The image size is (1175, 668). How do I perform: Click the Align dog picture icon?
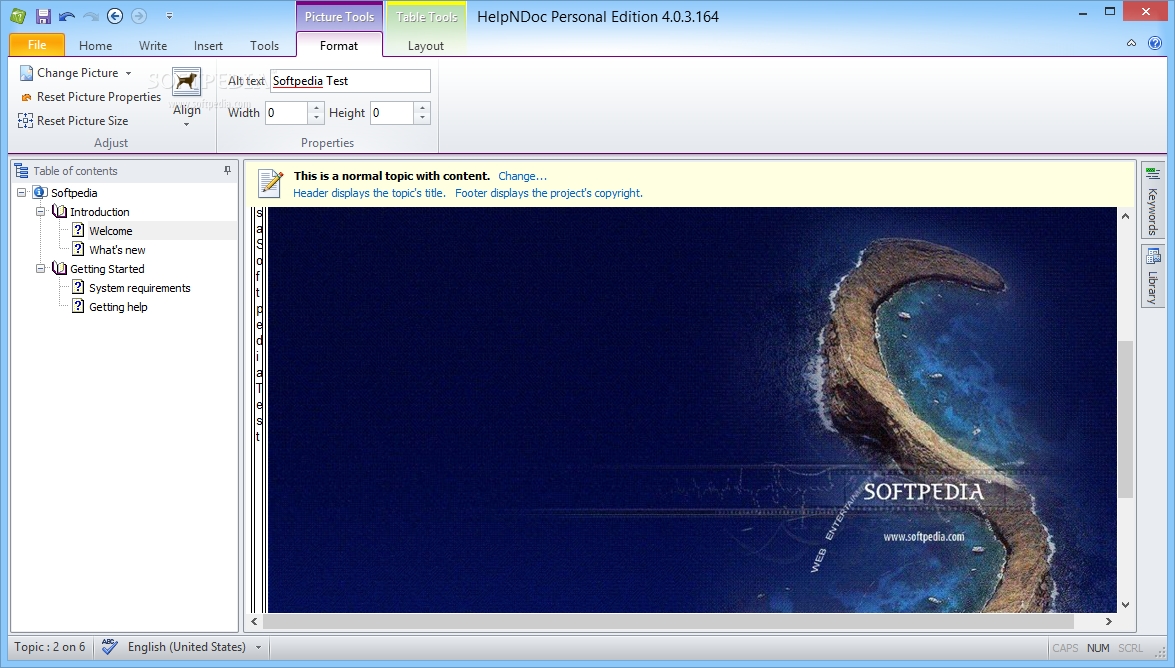[186, 81]
